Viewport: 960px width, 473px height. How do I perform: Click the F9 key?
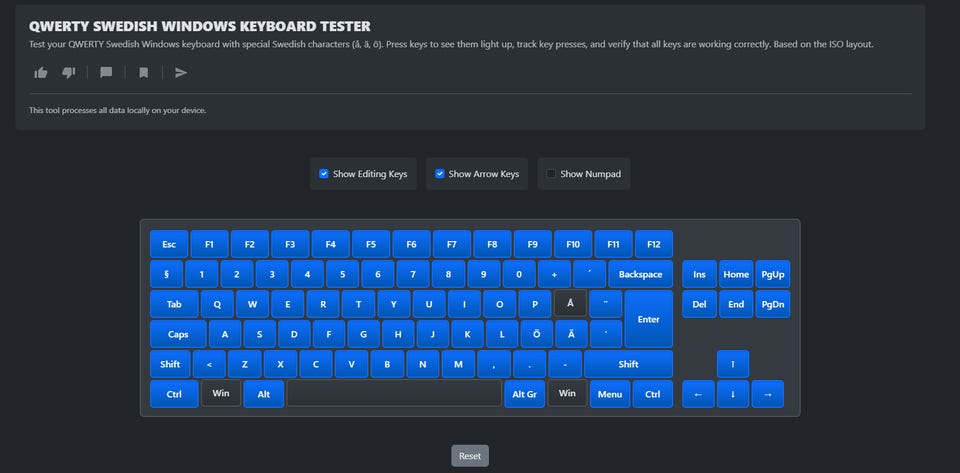click(x=533, y=244)
